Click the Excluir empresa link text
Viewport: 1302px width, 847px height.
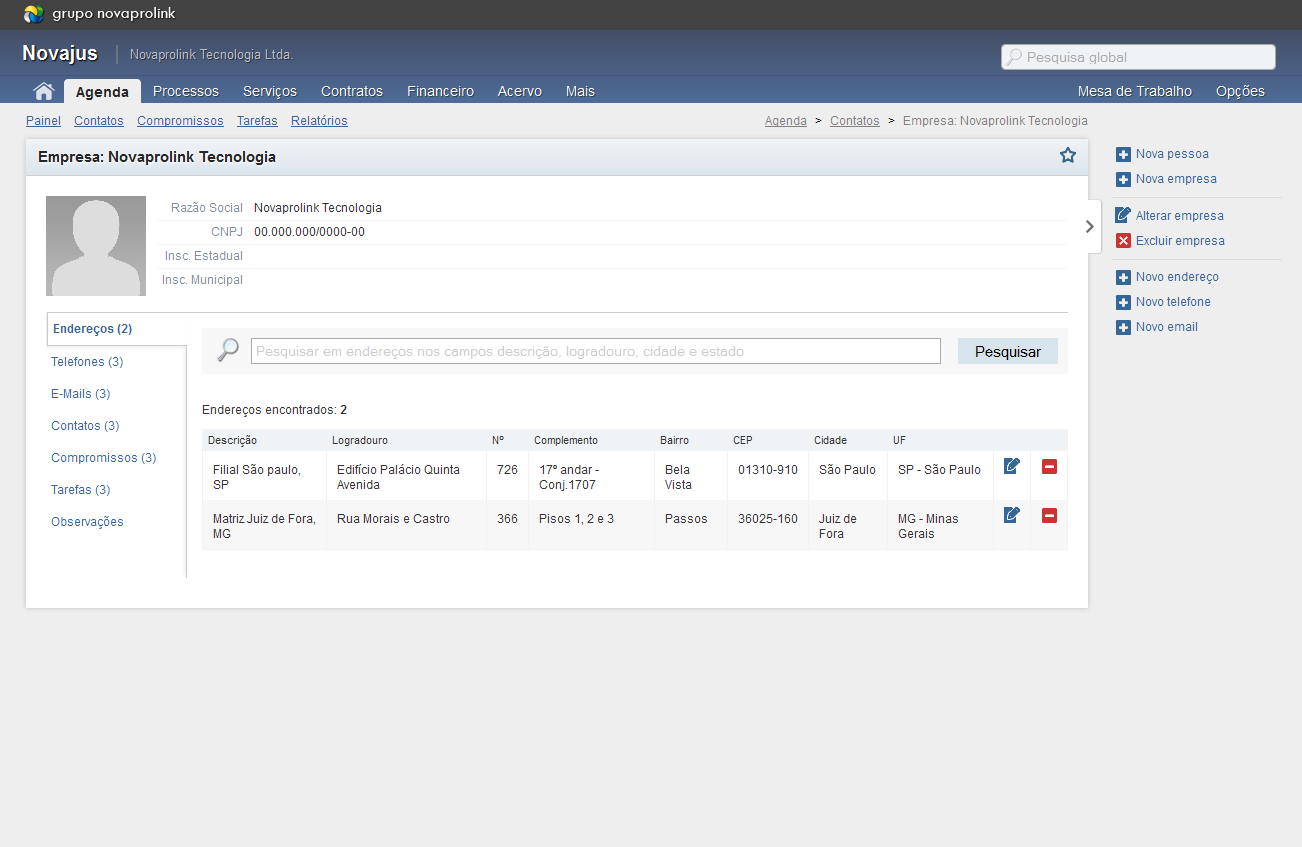coord(1180,241)
